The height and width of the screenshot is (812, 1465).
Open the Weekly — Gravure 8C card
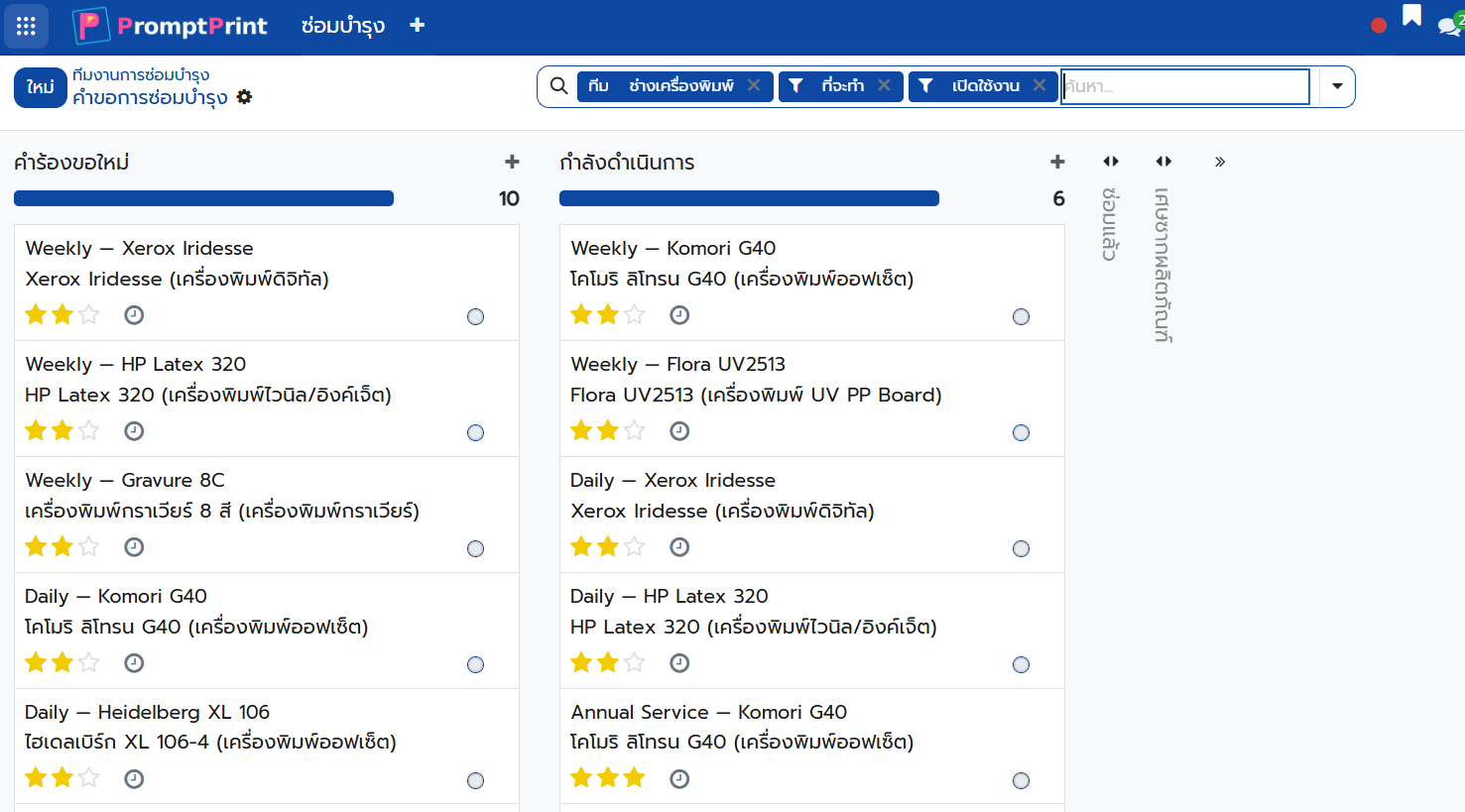click(267, 515)
